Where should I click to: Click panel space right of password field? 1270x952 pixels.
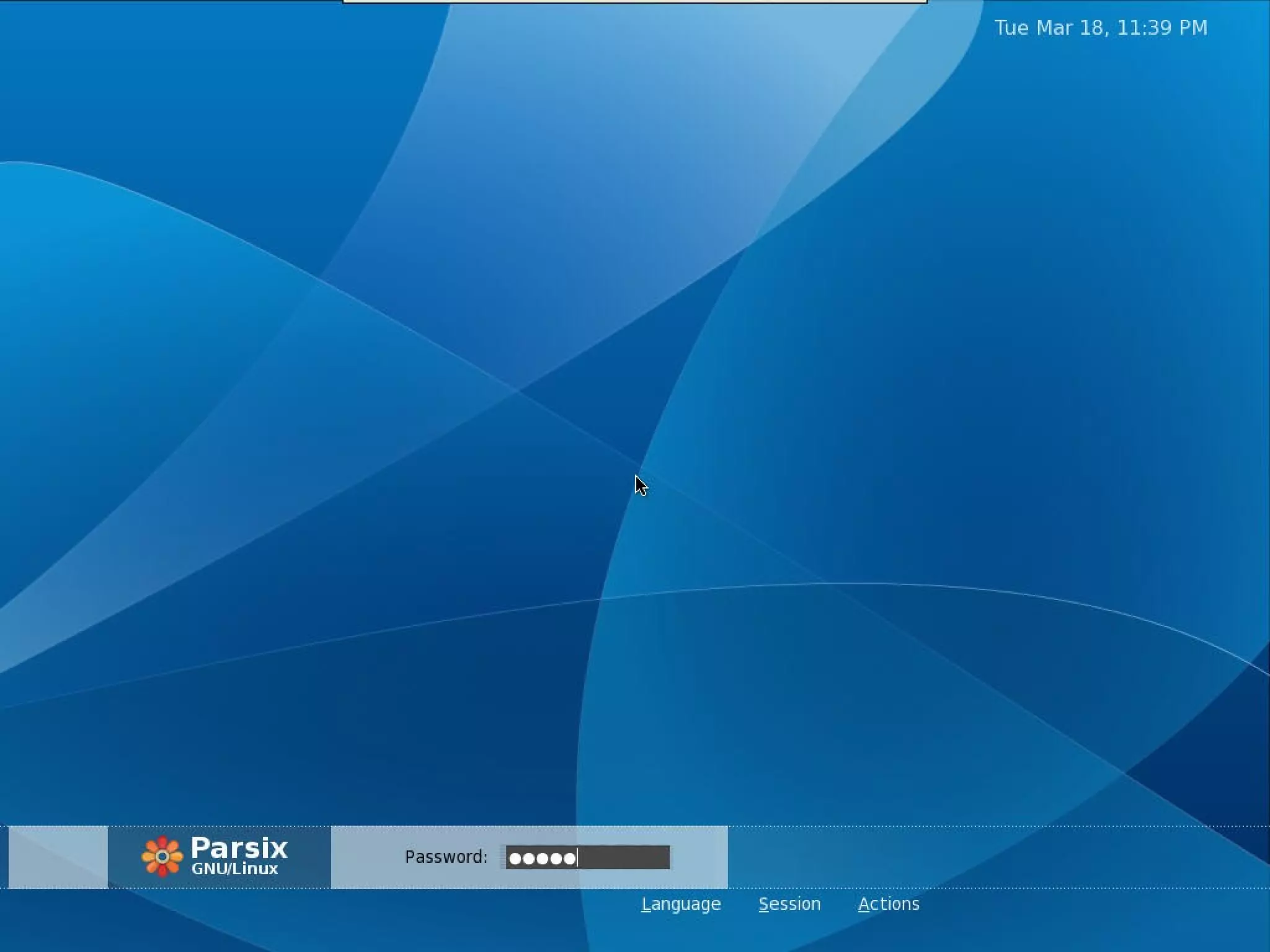tap(699, 857)
